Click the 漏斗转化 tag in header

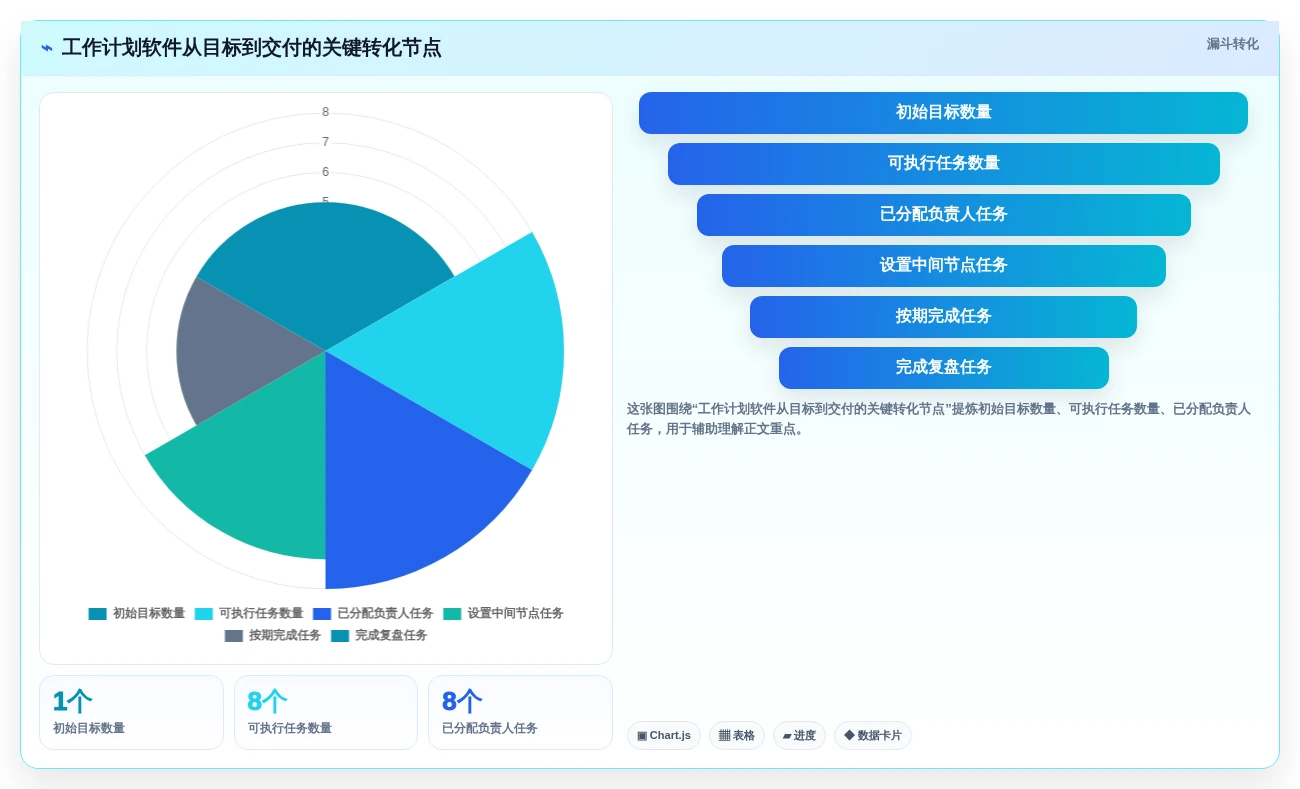coord(1232,44)
